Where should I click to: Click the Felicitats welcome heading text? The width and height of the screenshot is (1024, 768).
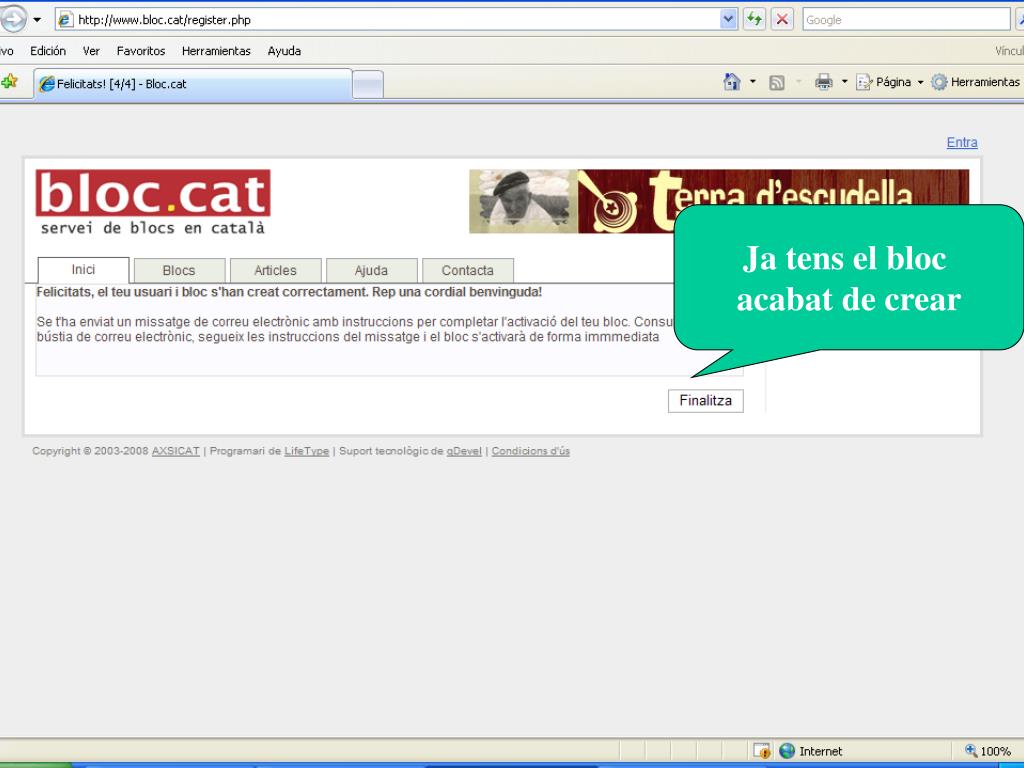(289, 292)
